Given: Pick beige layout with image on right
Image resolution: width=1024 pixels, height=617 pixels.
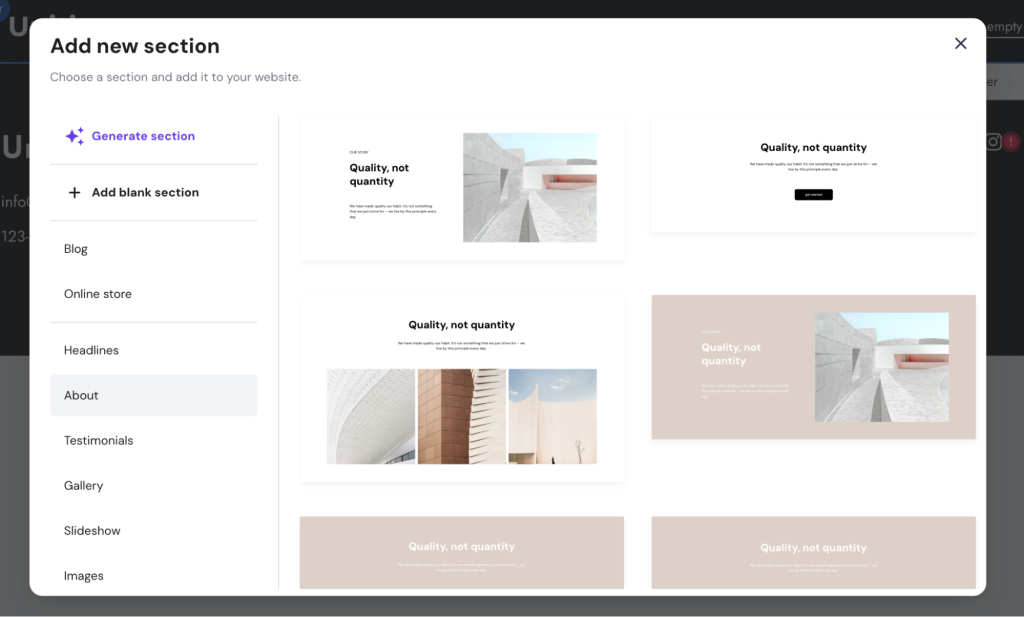Looking at the screenshot, I should [813, 367].
